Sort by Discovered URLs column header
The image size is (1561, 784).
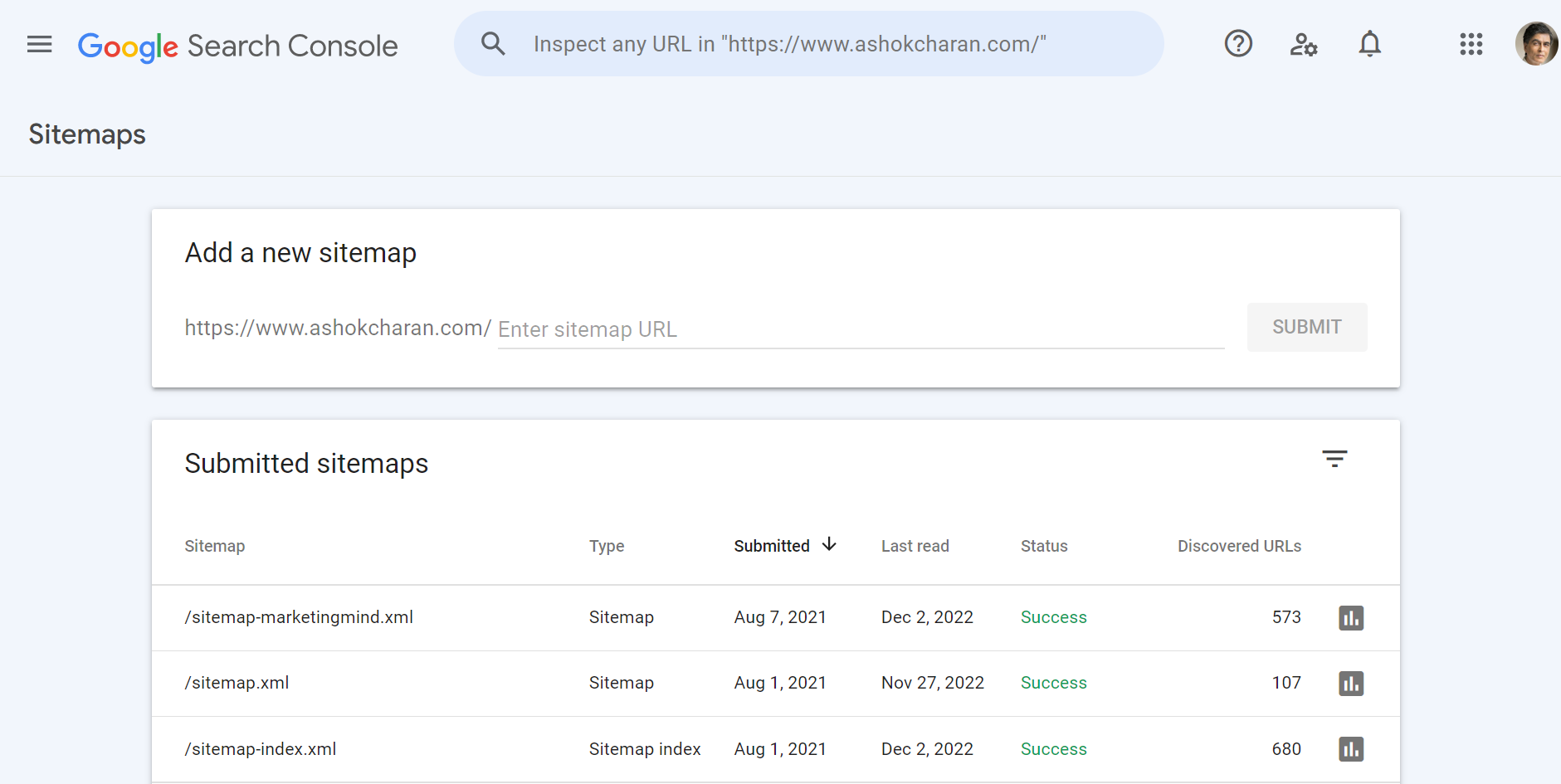pos(1239,546)
